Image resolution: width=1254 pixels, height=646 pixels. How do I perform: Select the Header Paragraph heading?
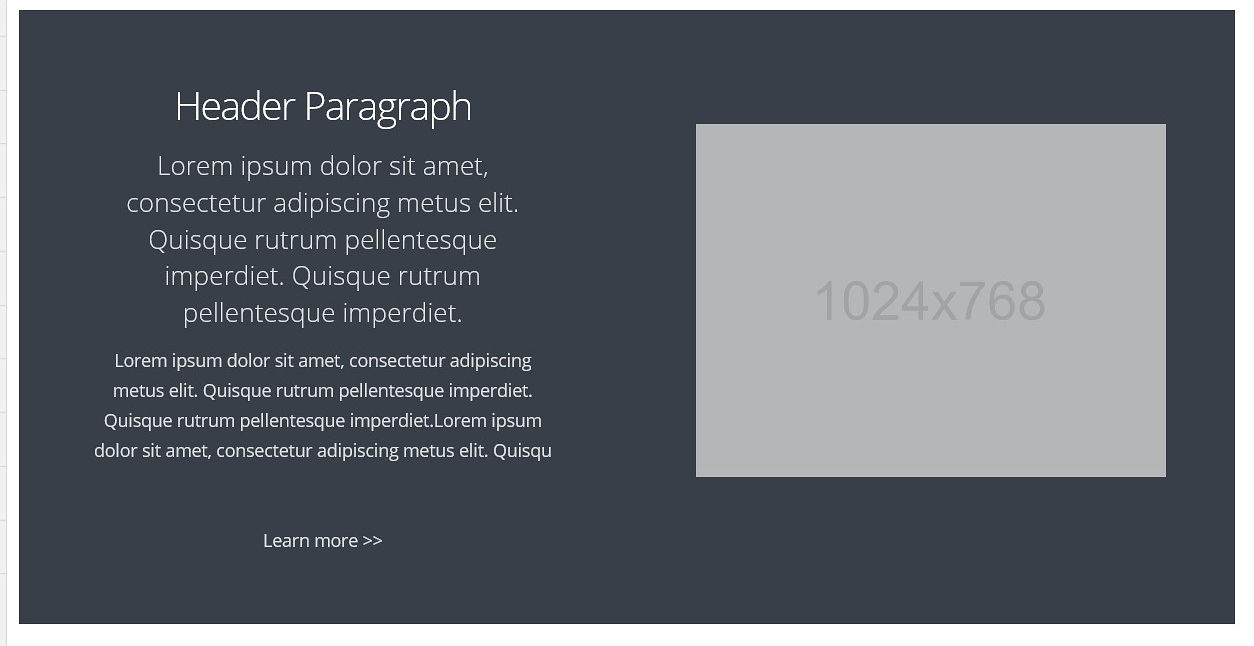pos(323,107)
